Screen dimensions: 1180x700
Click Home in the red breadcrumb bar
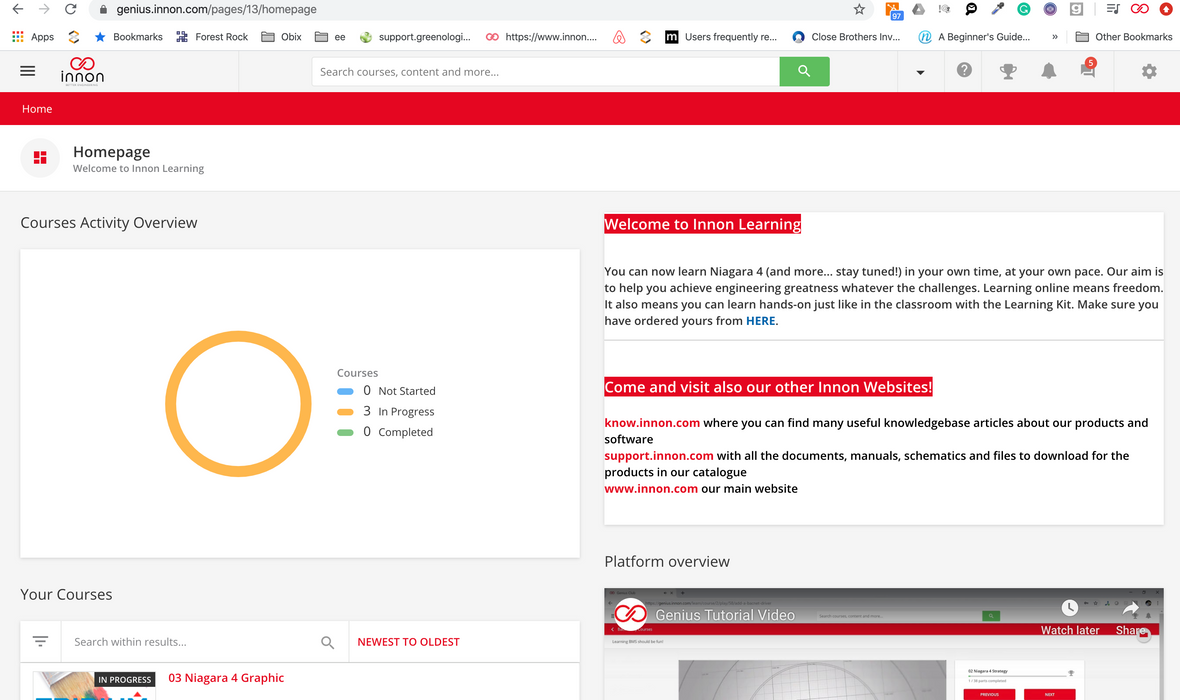[37, 109]
